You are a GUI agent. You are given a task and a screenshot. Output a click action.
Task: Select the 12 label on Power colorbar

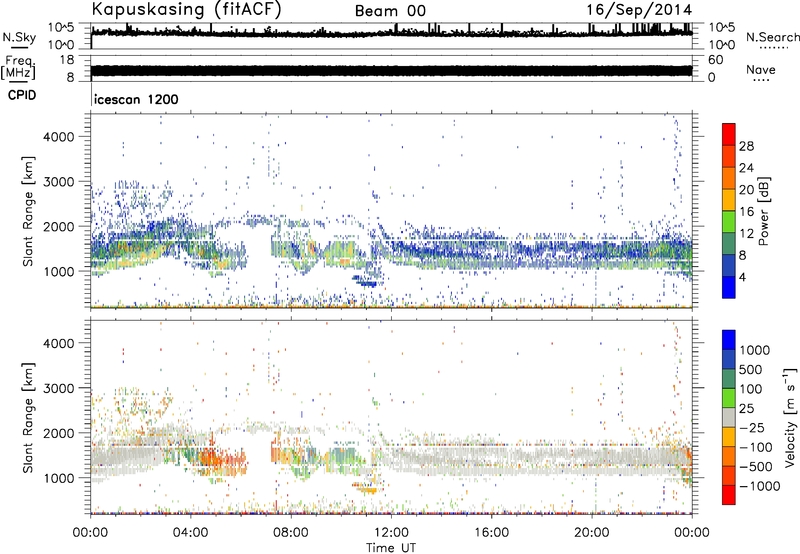click(746, 234)
